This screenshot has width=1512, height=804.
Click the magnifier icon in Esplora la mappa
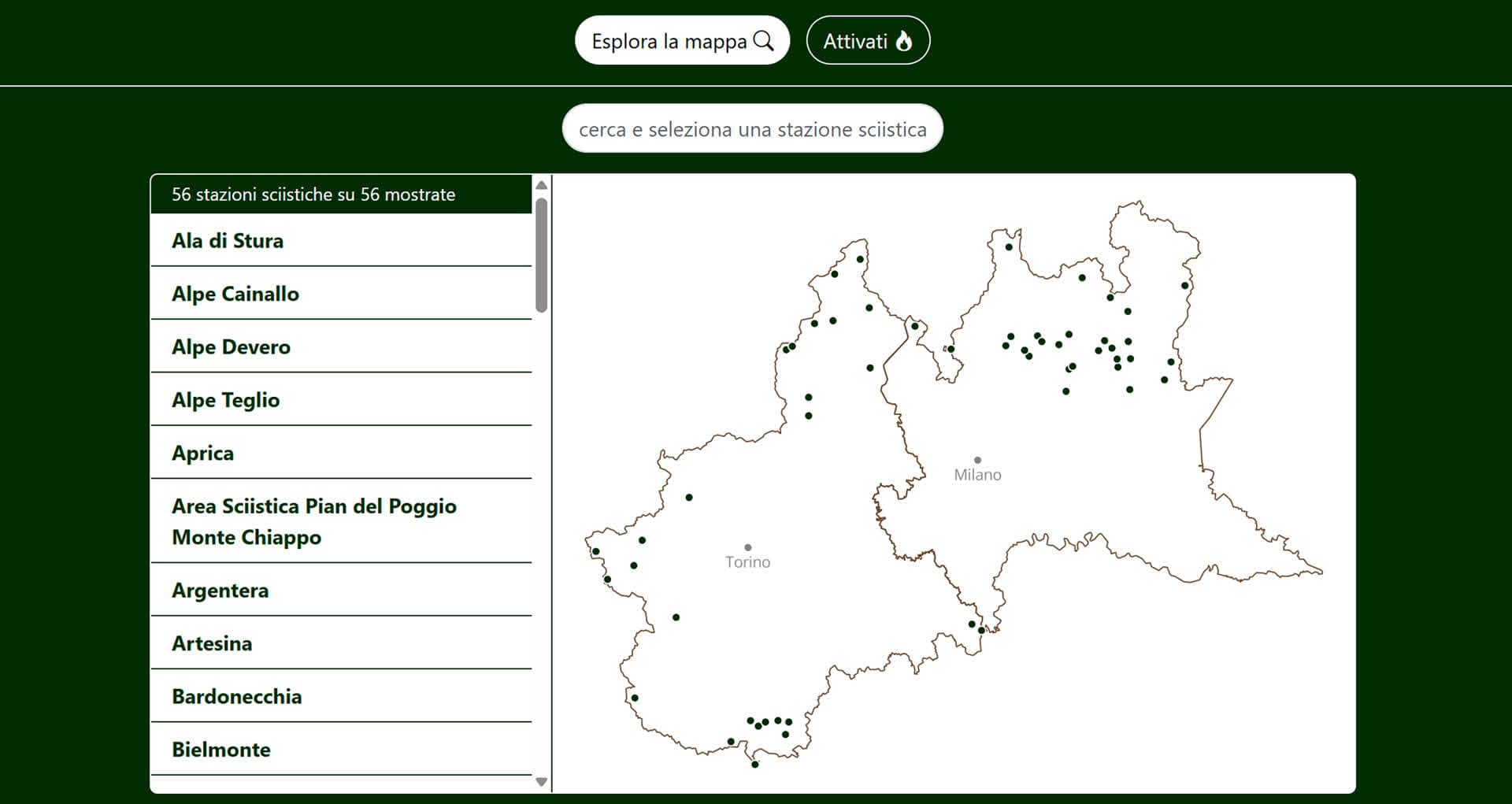point(763,41)
